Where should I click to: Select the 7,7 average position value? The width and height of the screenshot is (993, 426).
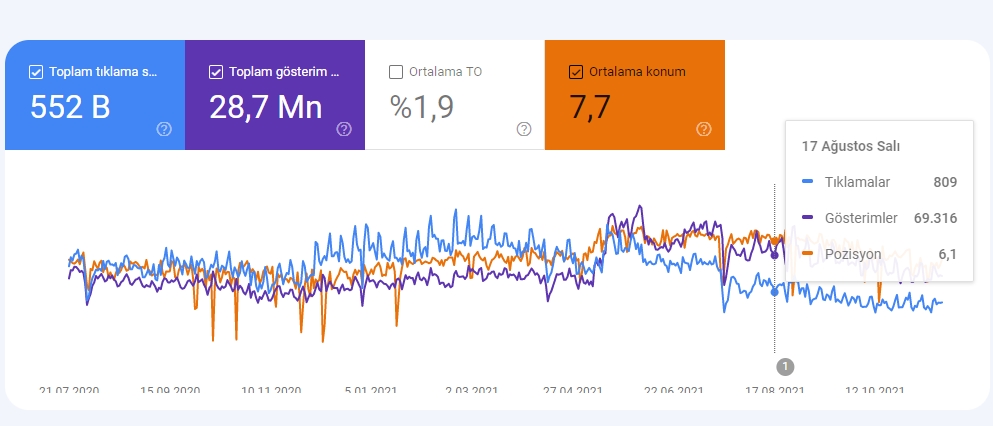coord(590,106)
